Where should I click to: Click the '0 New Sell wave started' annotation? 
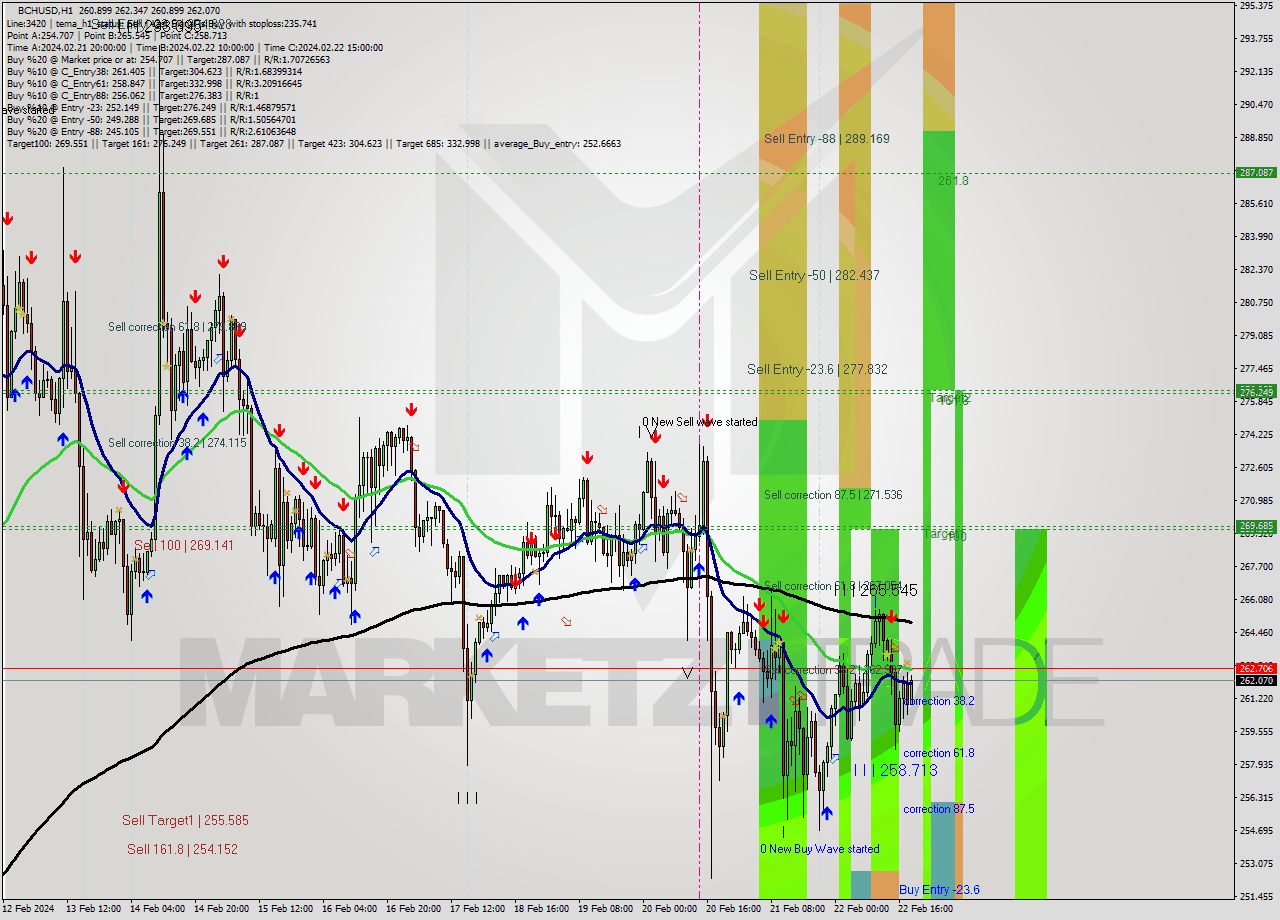click(x=699, y=422)
